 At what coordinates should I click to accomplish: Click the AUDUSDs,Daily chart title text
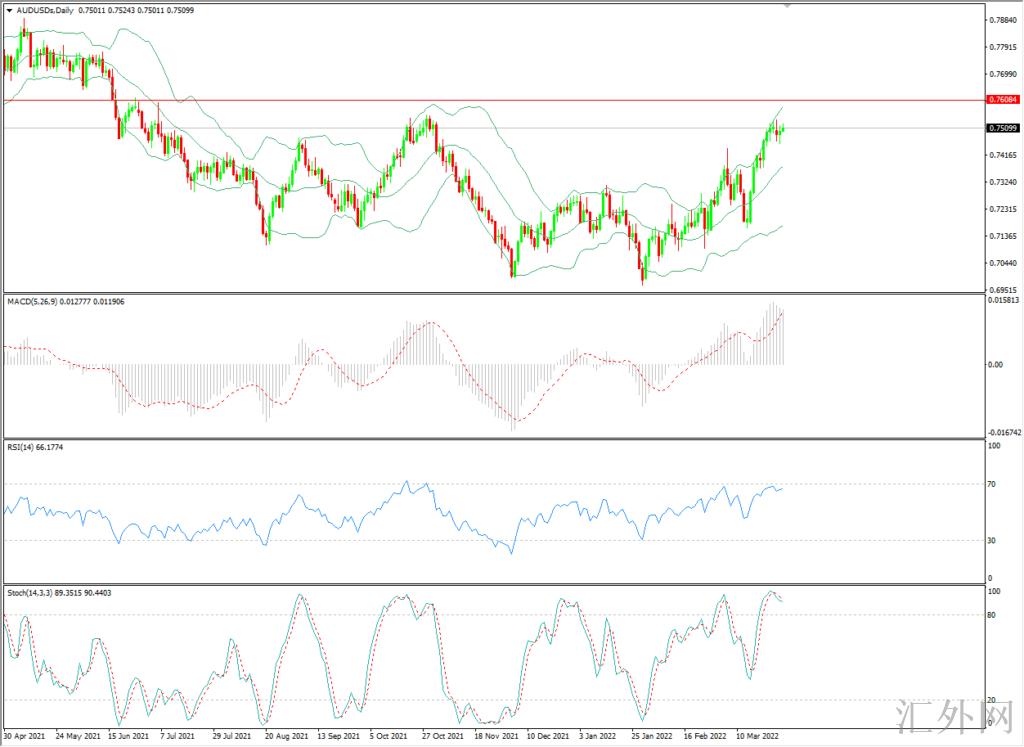[x=45, y=10]
